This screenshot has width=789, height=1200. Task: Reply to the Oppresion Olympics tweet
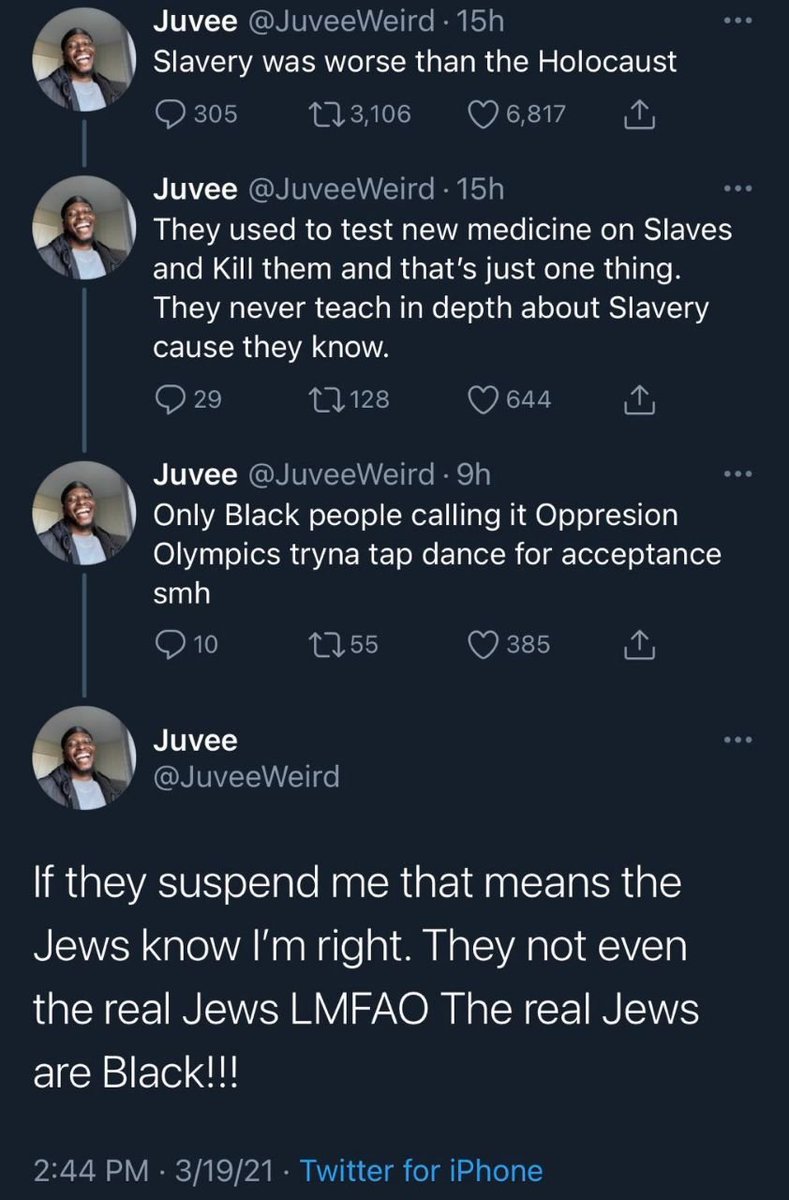168,645
